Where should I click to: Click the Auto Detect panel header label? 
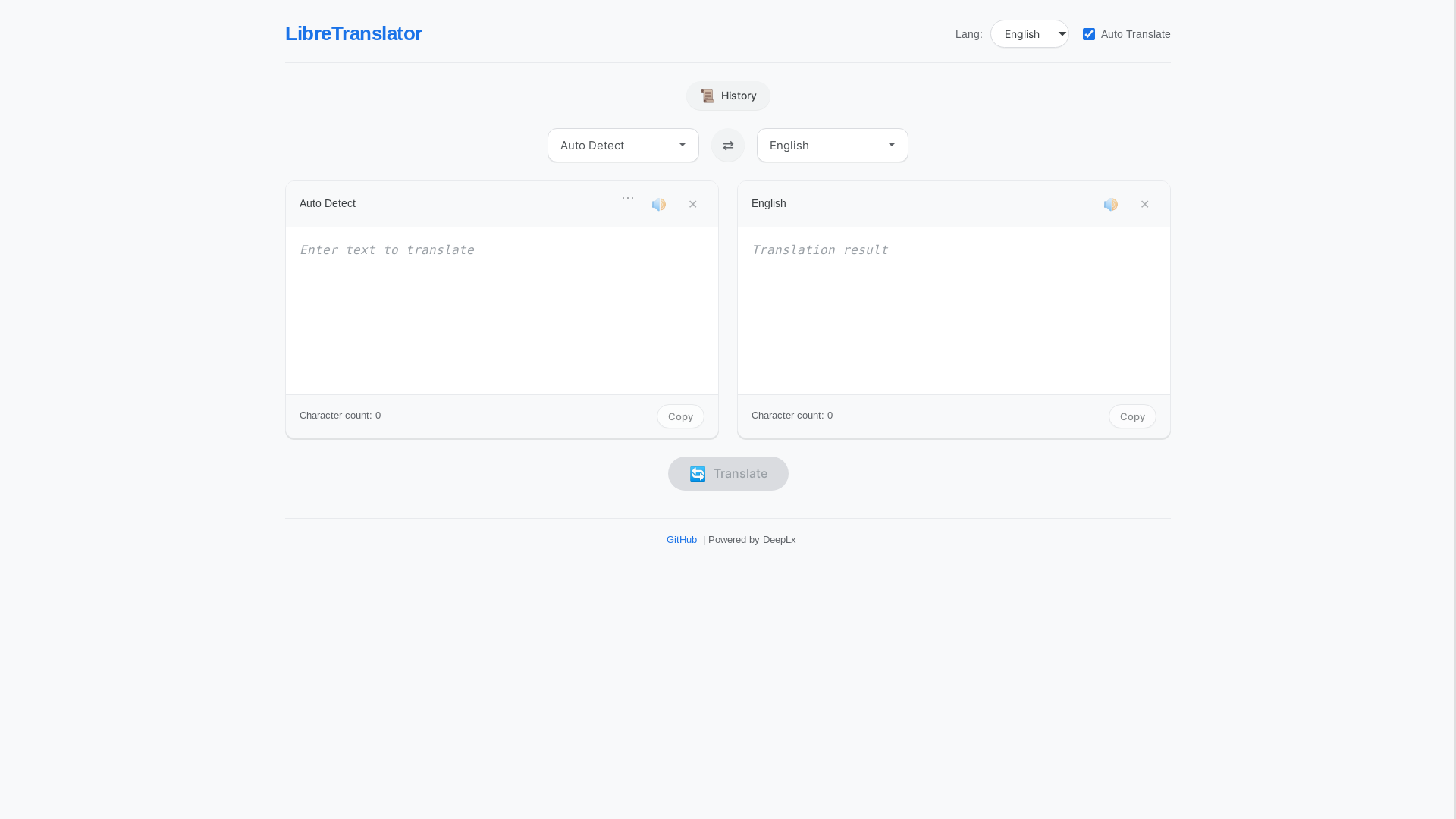tap(328, 203)
